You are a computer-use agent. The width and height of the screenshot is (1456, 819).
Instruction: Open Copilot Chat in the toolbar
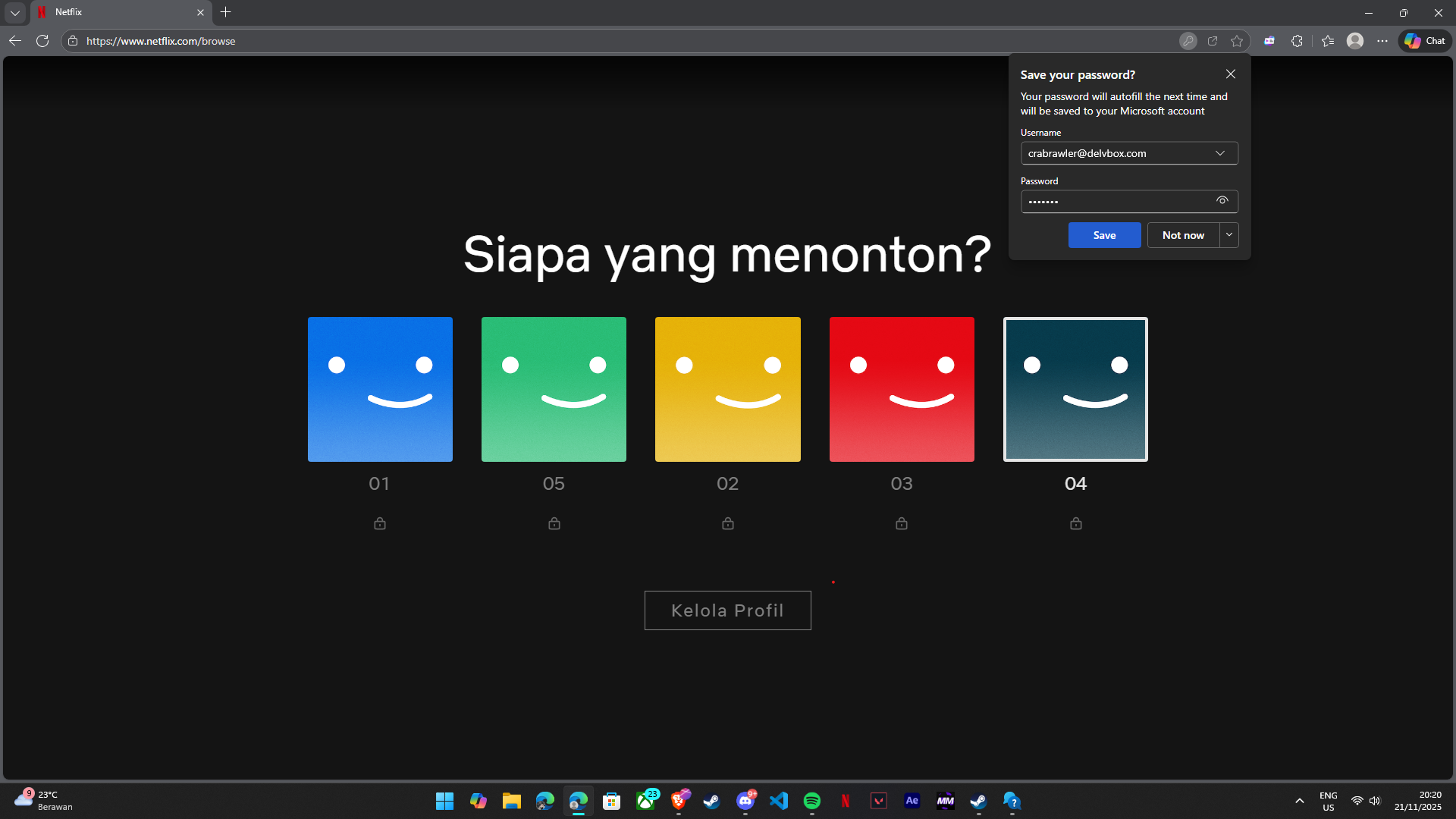[1425, 41]
